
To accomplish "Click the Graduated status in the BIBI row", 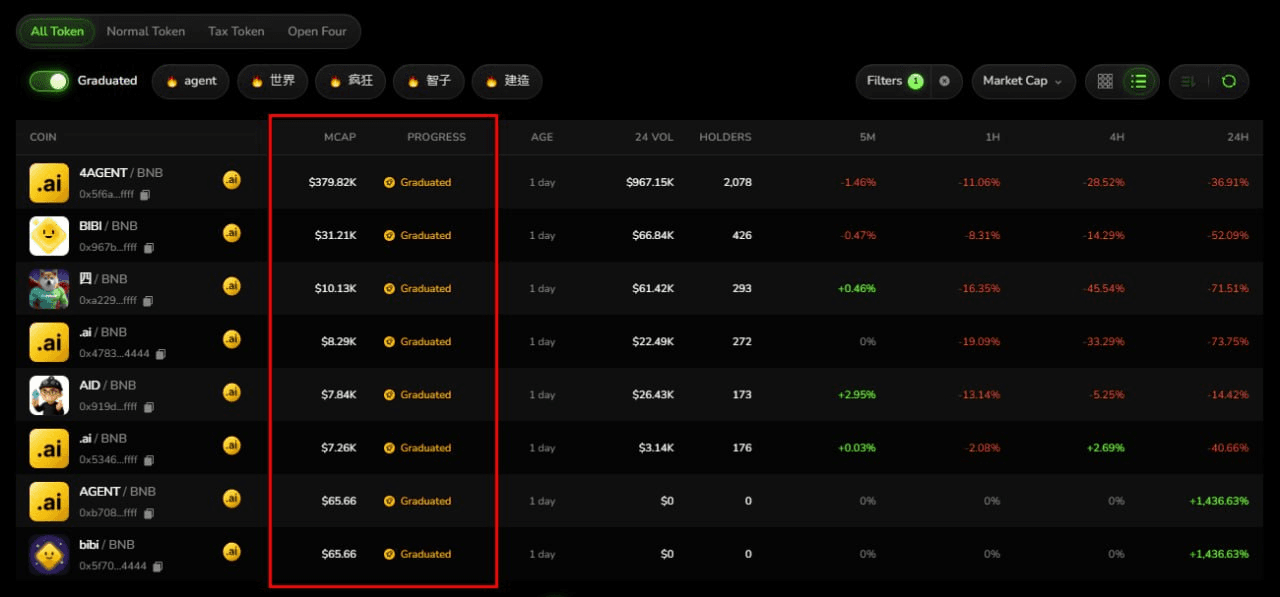I will click(418, 235).
